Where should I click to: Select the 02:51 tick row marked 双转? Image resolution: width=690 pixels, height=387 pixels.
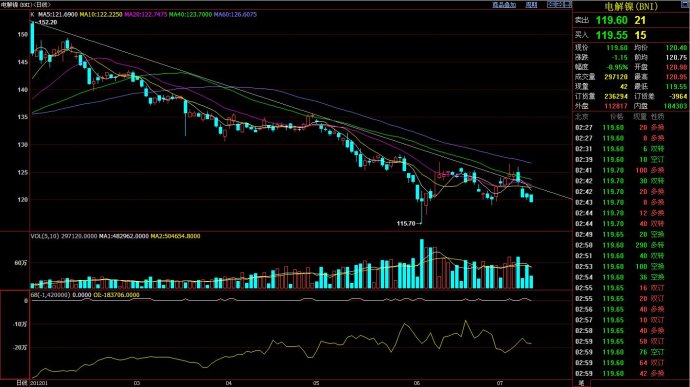[x=631, y=256]
